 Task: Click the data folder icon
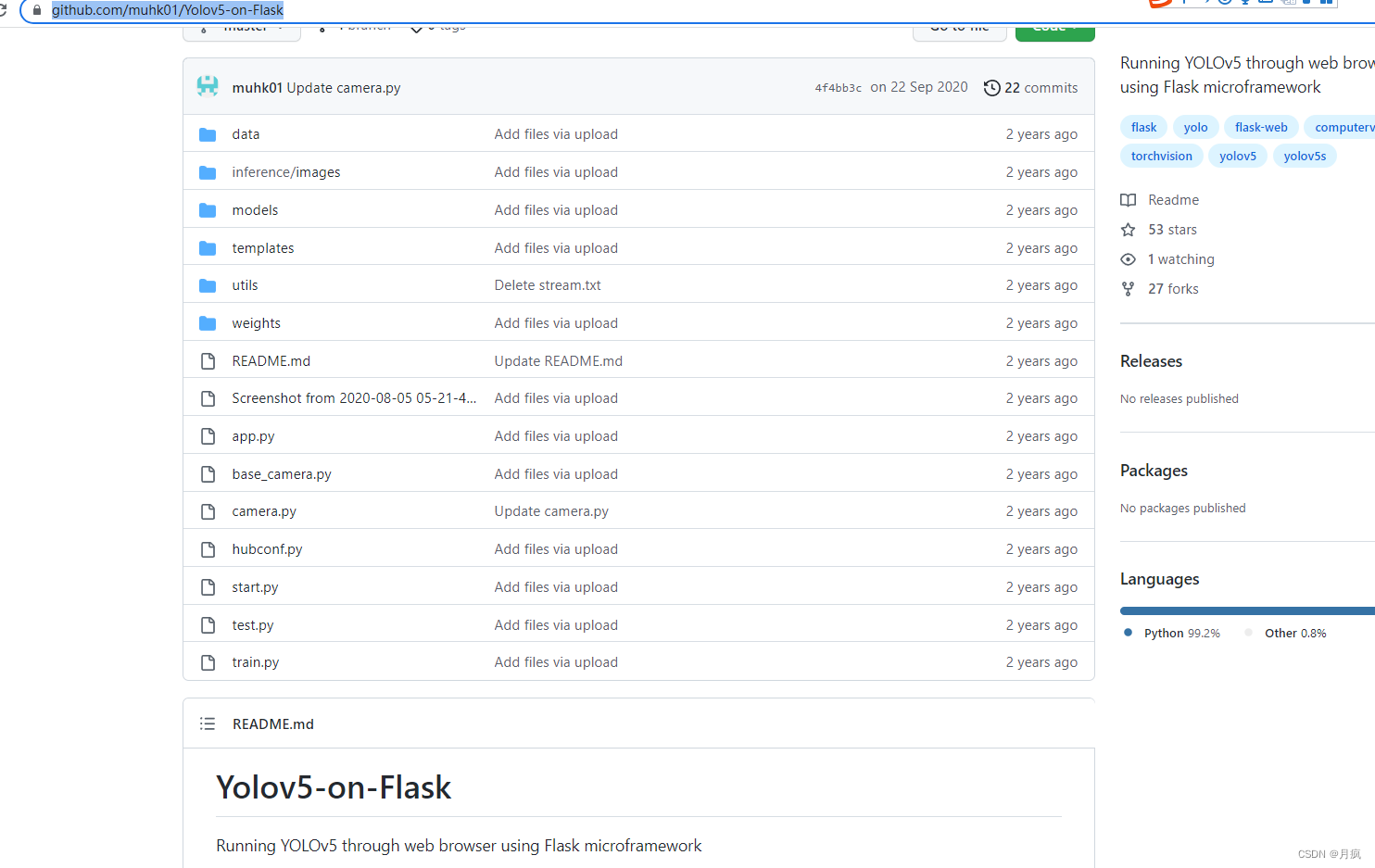click(208, 134)
